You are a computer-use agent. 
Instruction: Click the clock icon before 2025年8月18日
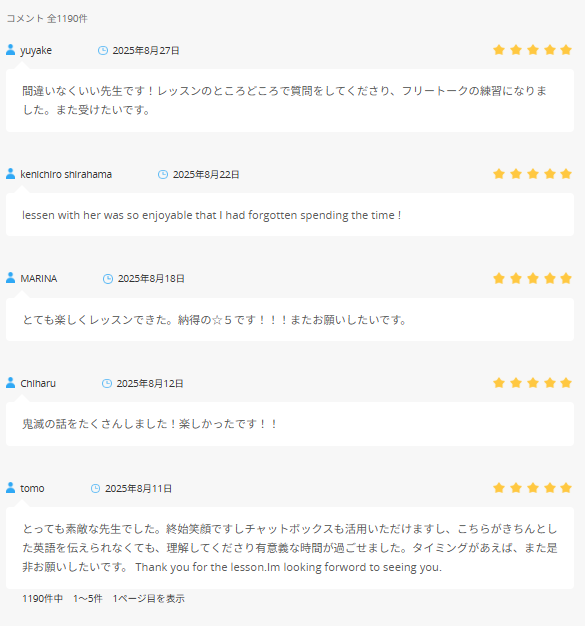(108, 279)
